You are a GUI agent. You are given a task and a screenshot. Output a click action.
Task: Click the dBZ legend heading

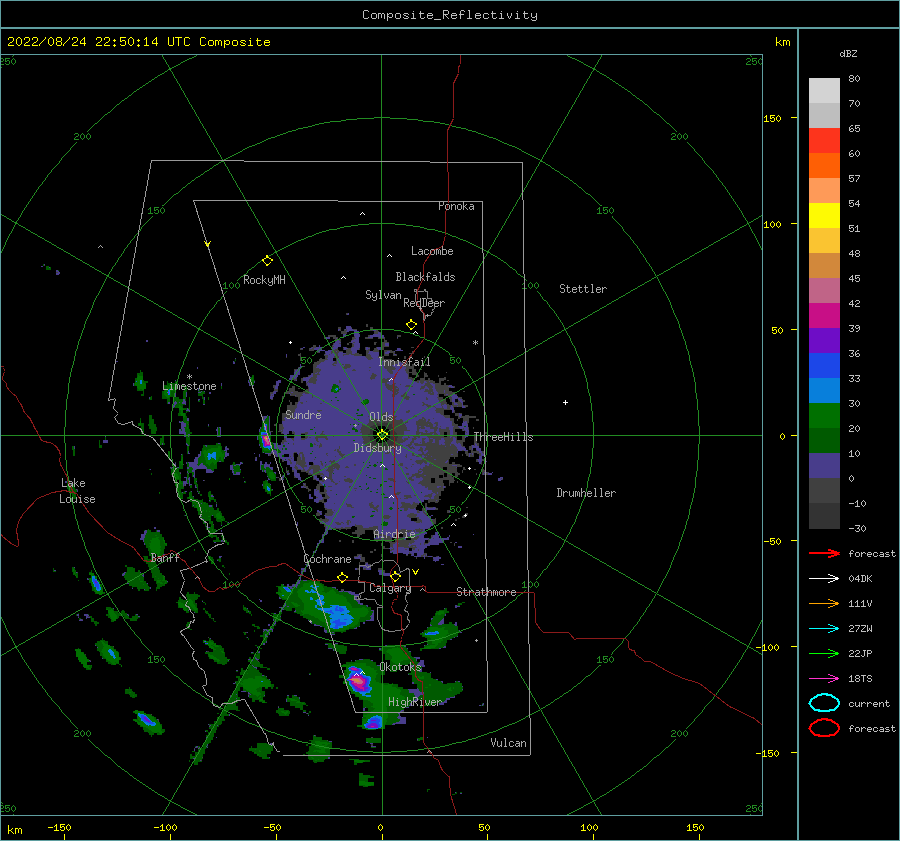(x=848, y=53)
